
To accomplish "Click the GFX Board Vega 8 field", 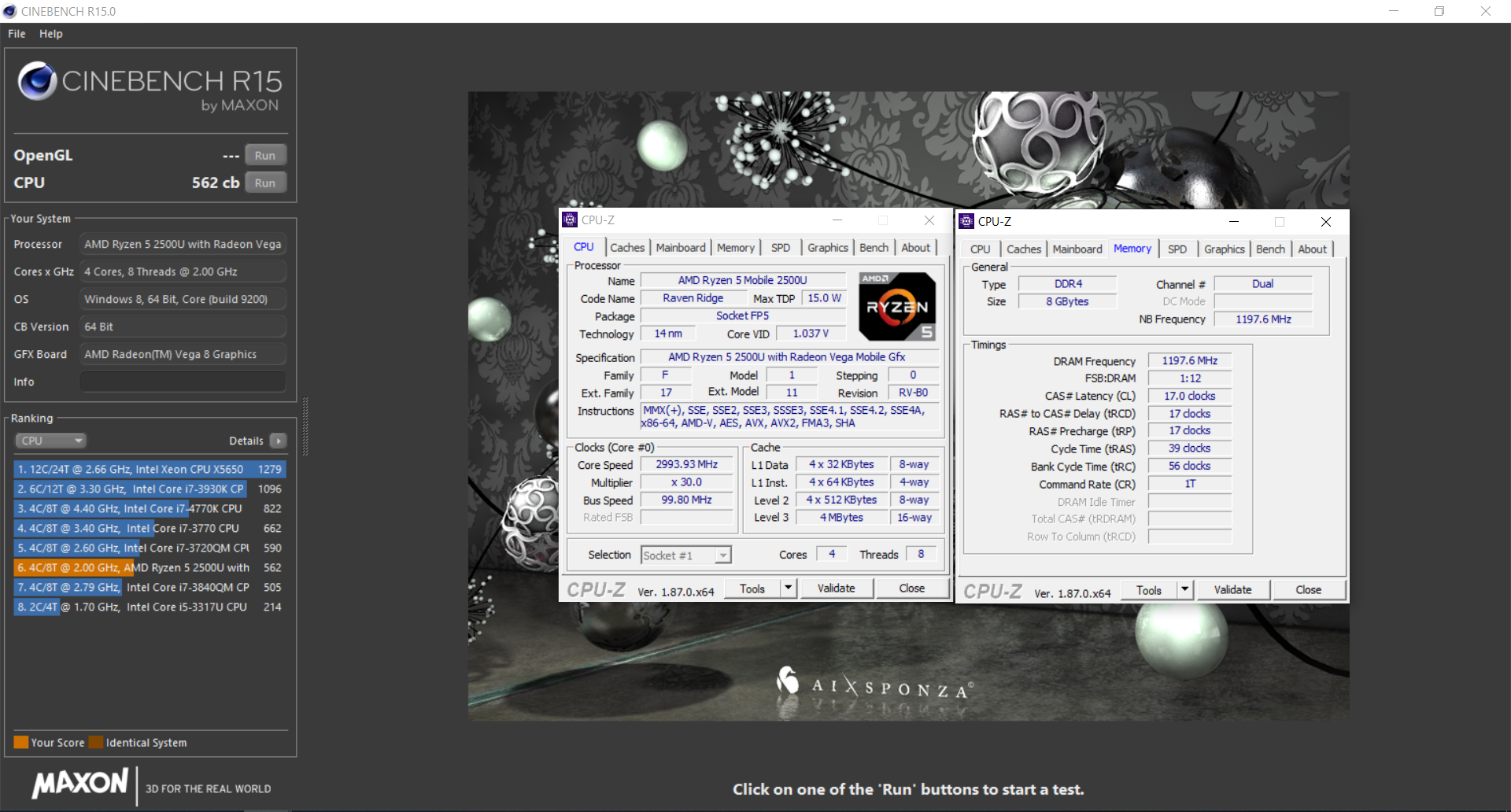I will 183,354.
